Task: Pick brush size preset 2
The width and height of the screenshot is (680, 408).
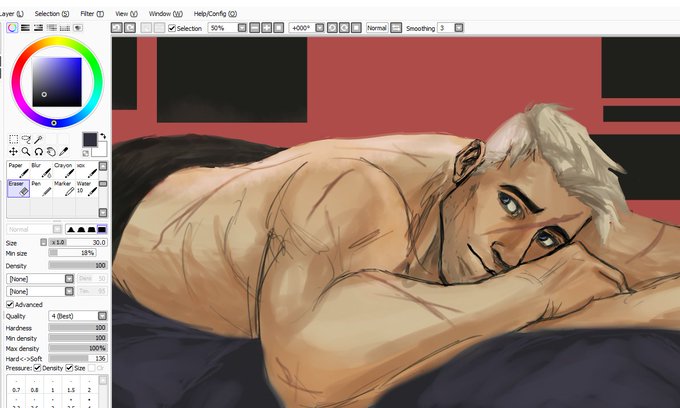Action: [x=89, y=386]
